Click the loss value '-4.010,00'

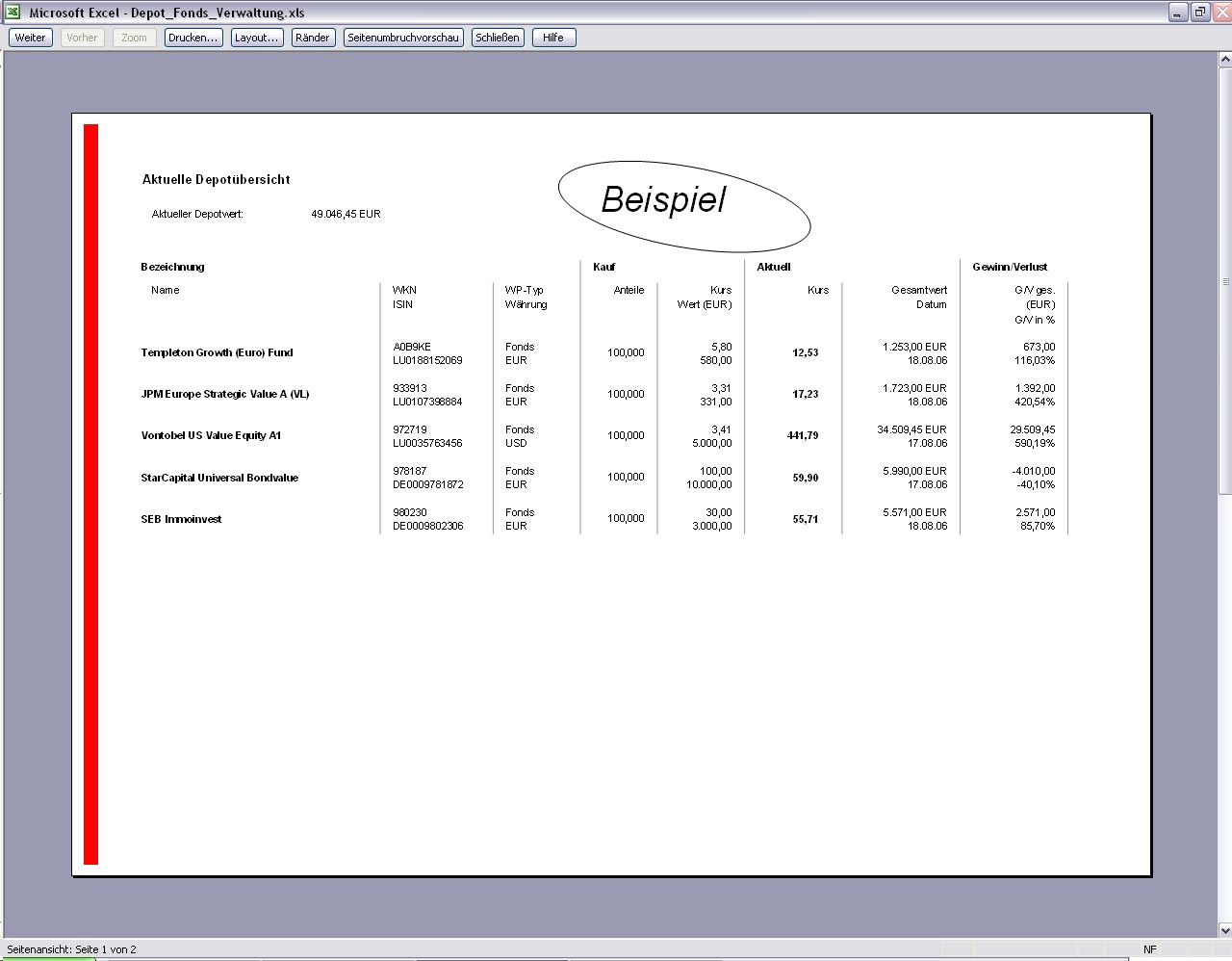point(1034,471)
